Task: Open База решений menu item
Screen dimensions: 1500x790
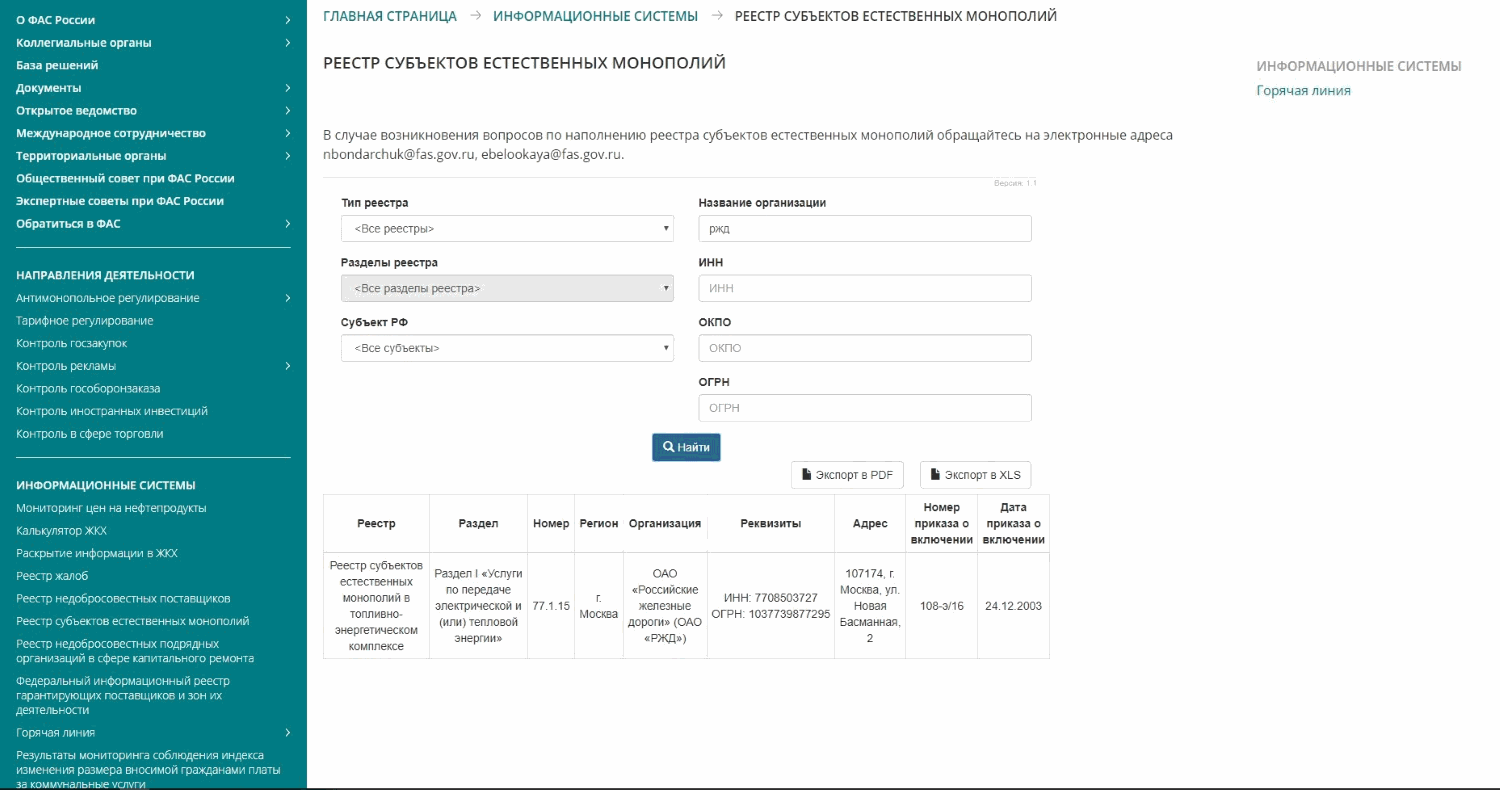Action: click(x=57, y=66)
